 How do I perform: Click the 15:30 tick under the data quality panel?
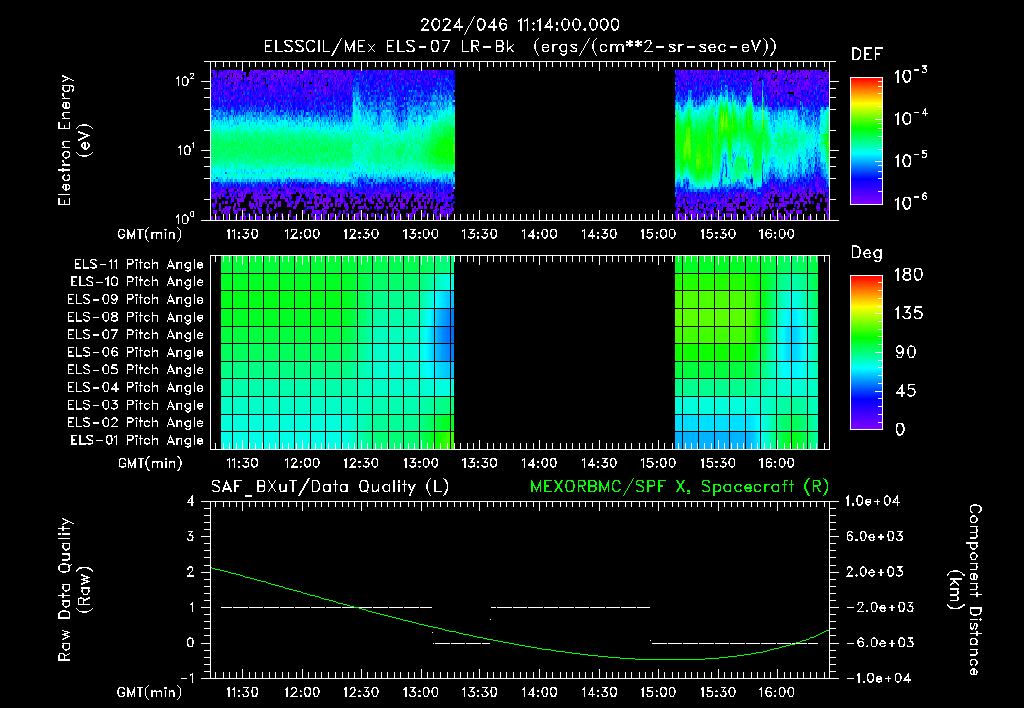pyautogui.click(x=717, y=692)
